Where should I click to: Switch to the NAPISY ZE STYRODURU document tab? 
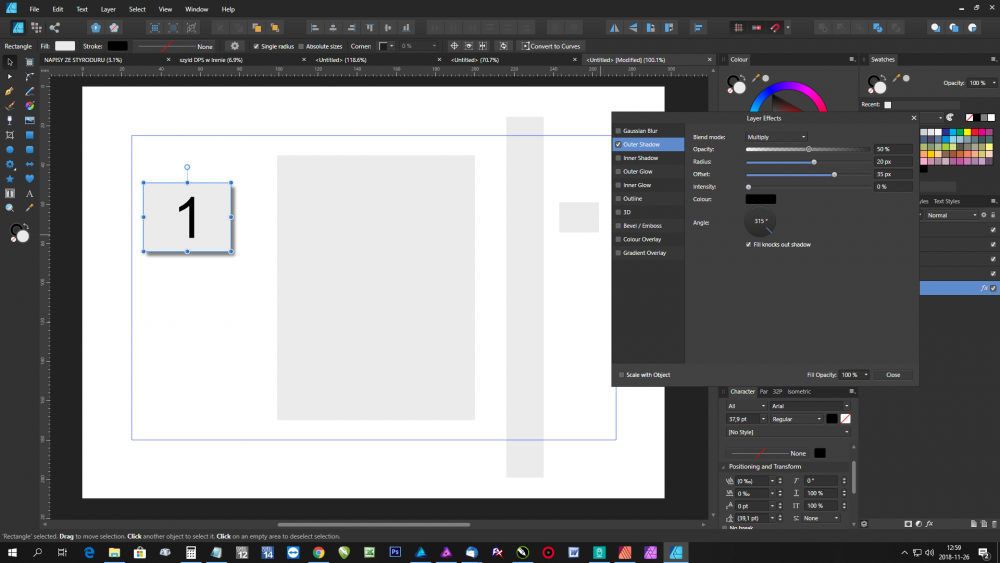tap(84, 60)
